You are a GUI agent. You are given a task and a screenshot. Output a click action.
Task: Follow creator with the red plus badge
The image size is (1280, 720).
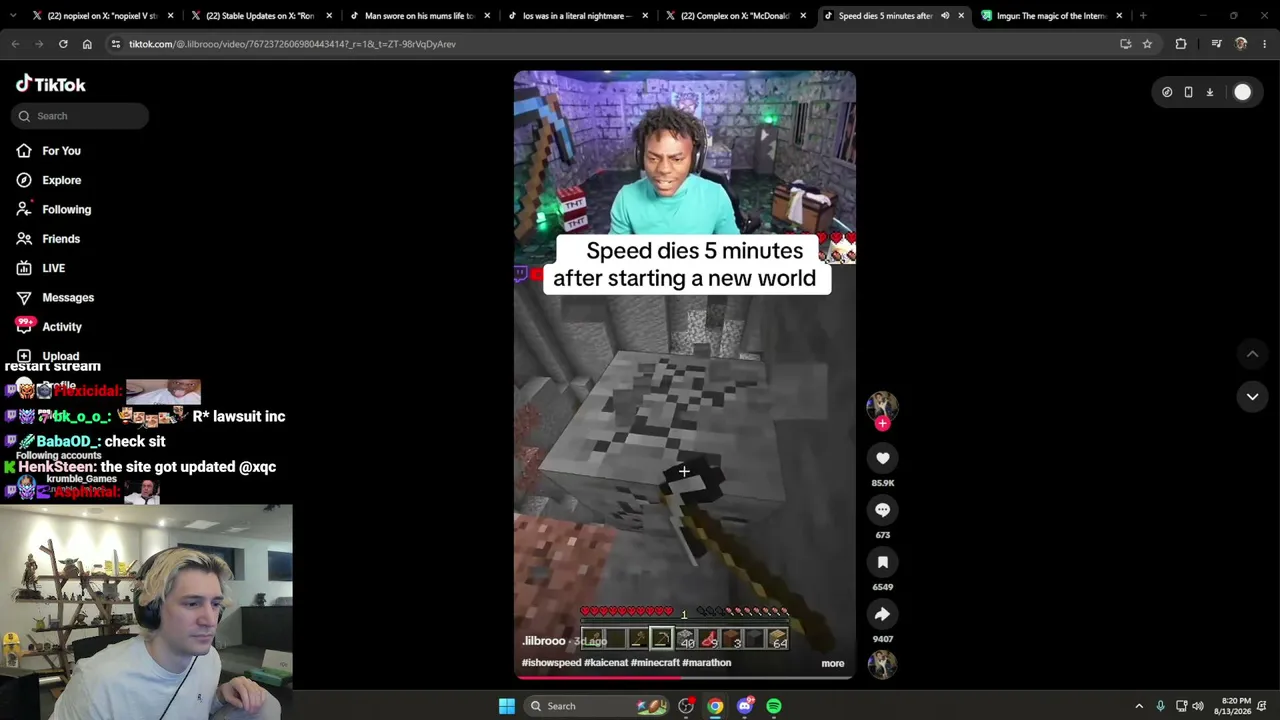click(x=882, y=424)
